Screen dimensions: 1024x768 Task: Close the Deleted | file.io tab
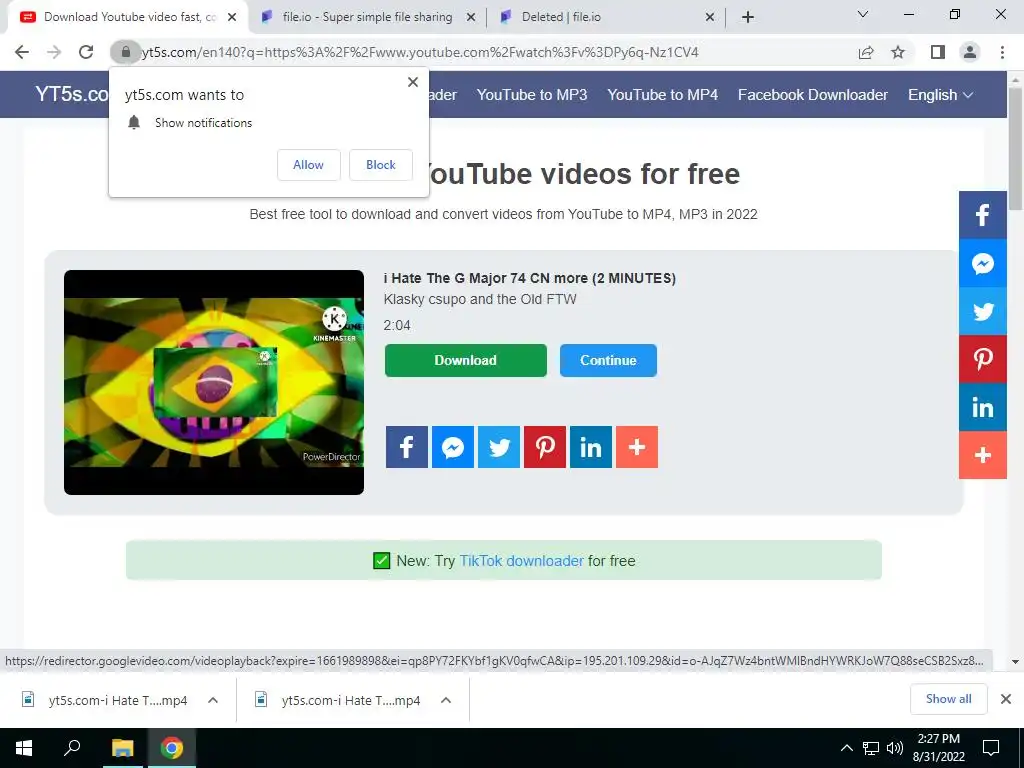click(x=710, y=18)
